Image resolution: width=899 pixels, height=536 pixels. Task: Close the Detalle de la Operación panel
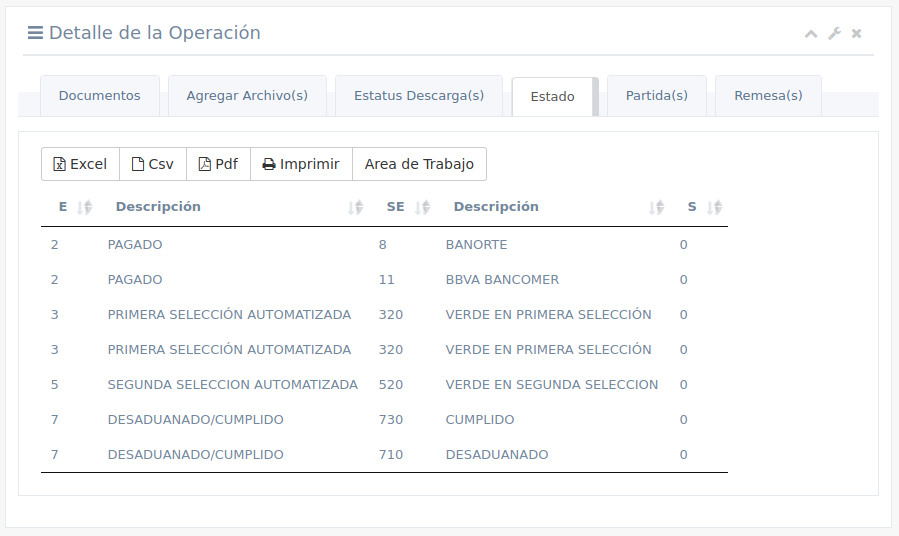pyautogui.click(x=857, y=34)
